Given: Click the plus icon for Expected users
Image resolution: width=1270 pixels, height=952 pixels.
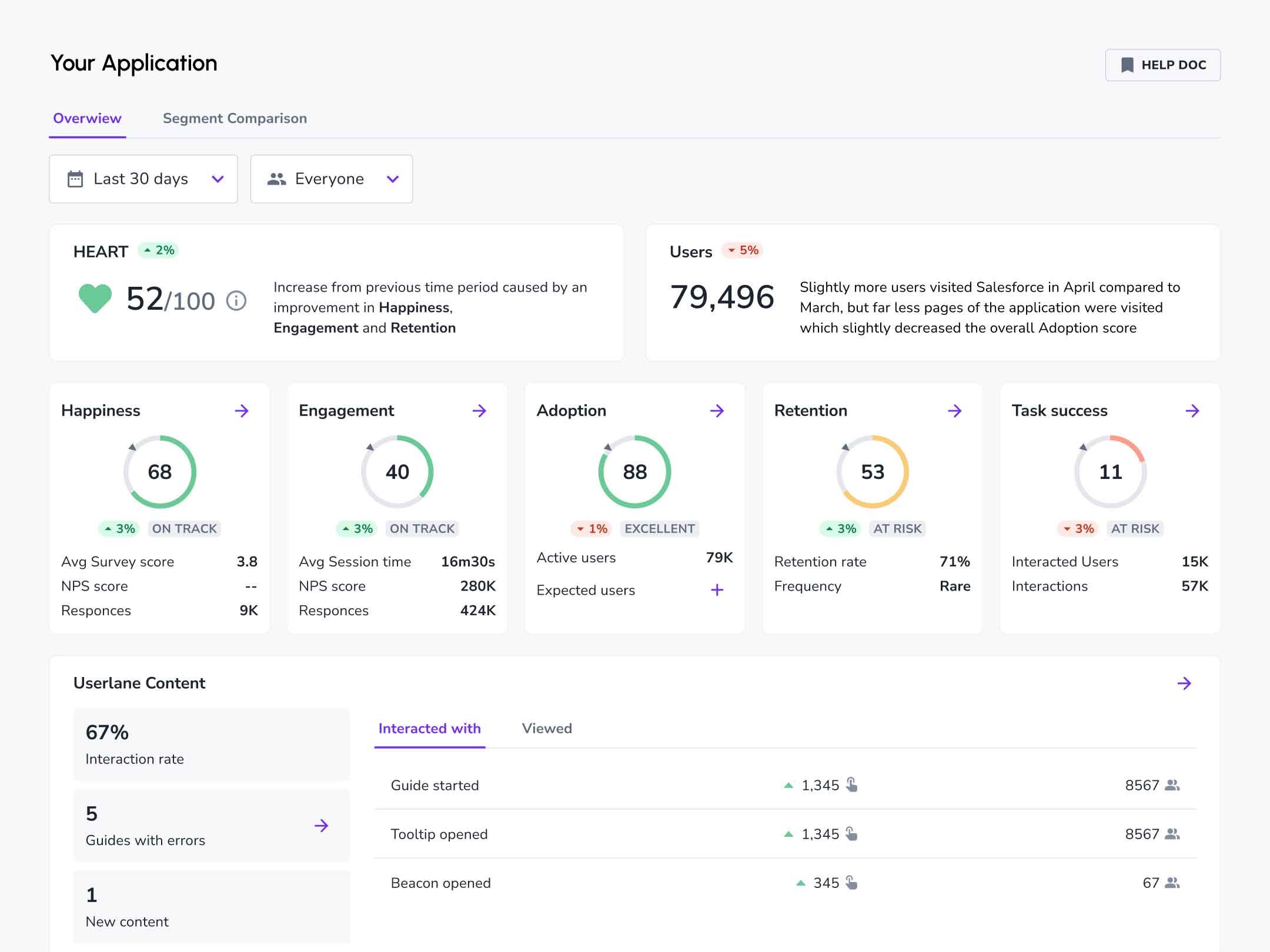Looking at the screenshot, I should pos(717,590).
